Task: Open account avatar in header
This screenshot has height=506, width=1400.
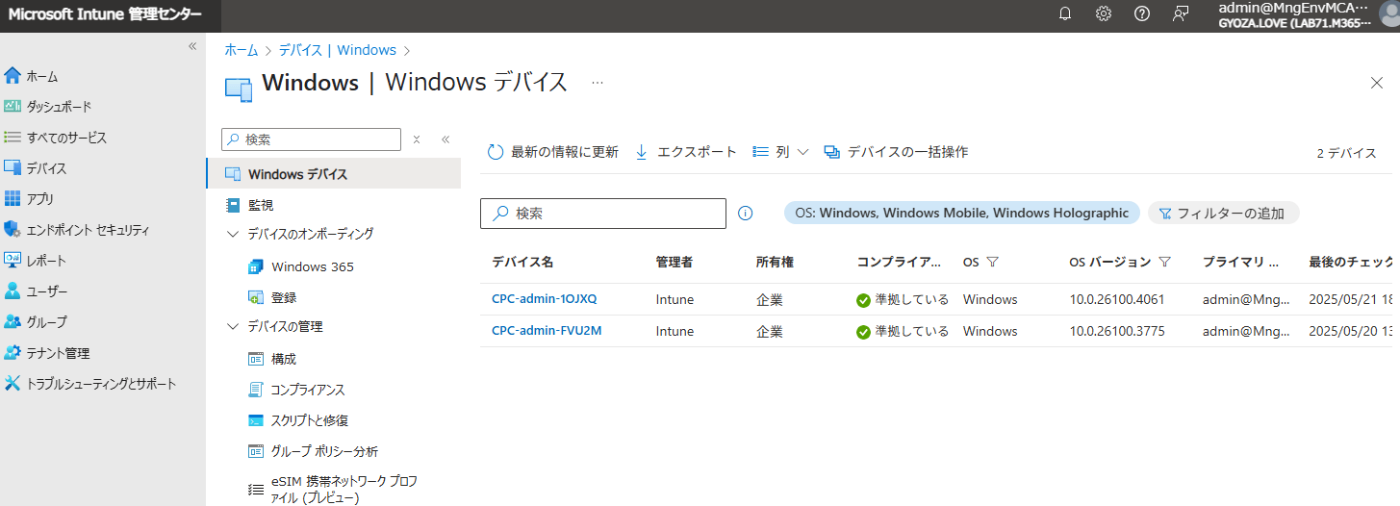Action: point(1388,15)
